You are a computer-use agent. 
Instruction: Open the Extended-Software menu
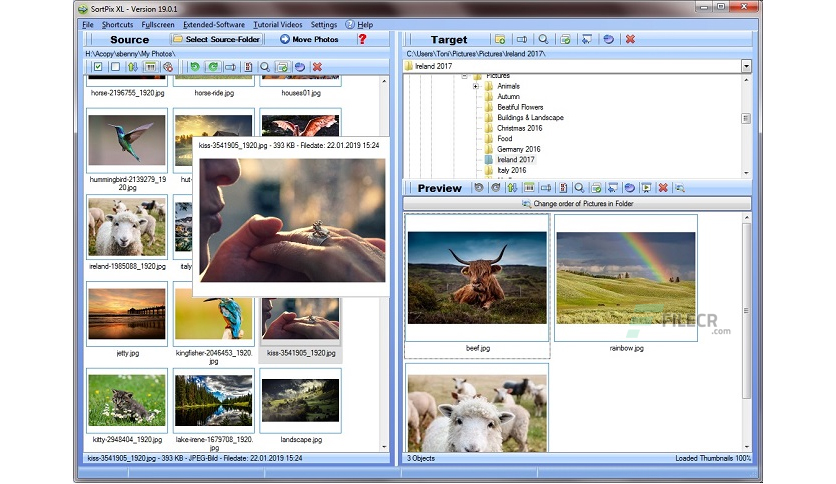[214, 25]
